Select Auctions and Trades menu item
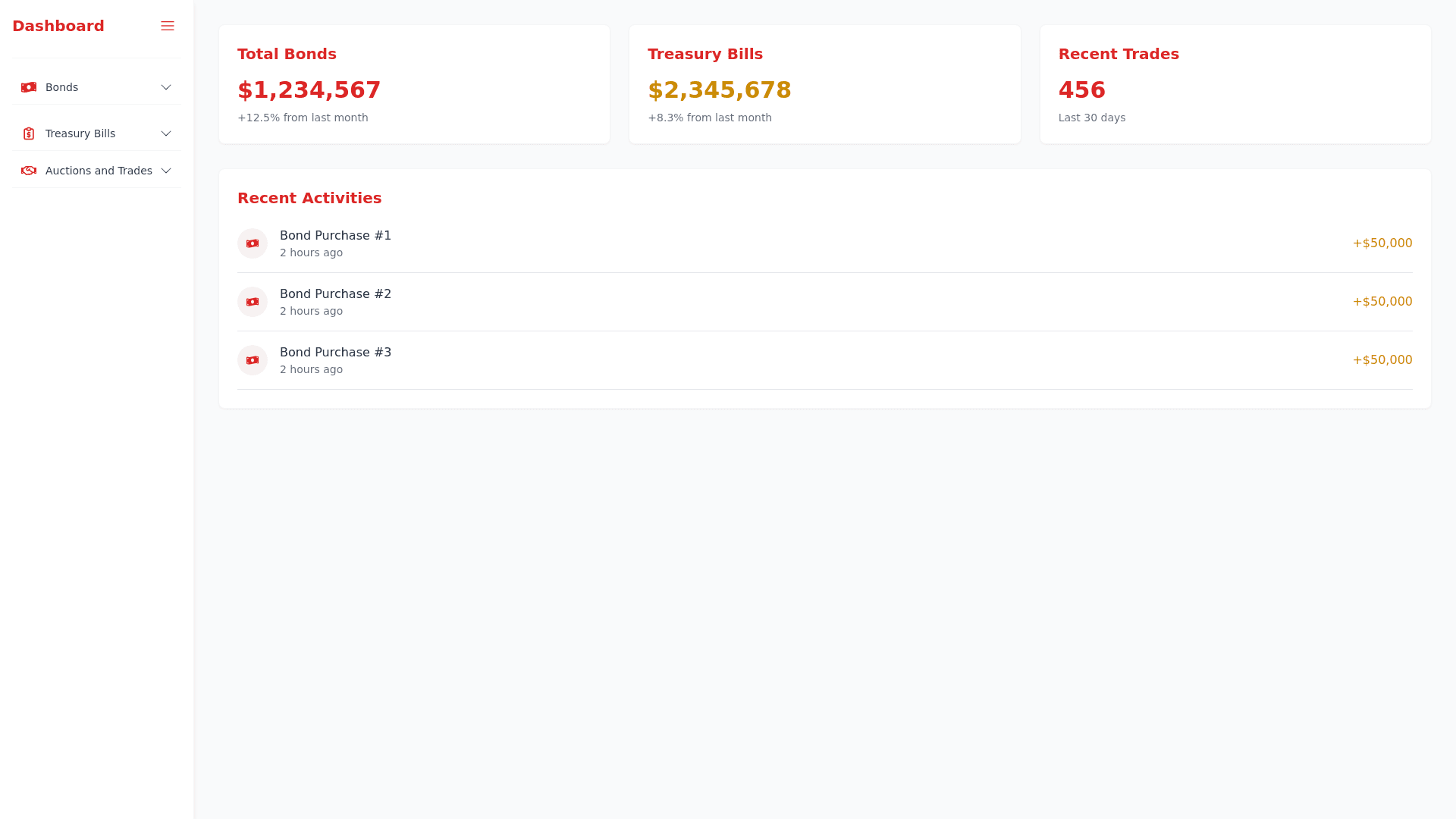 (99, 171)
